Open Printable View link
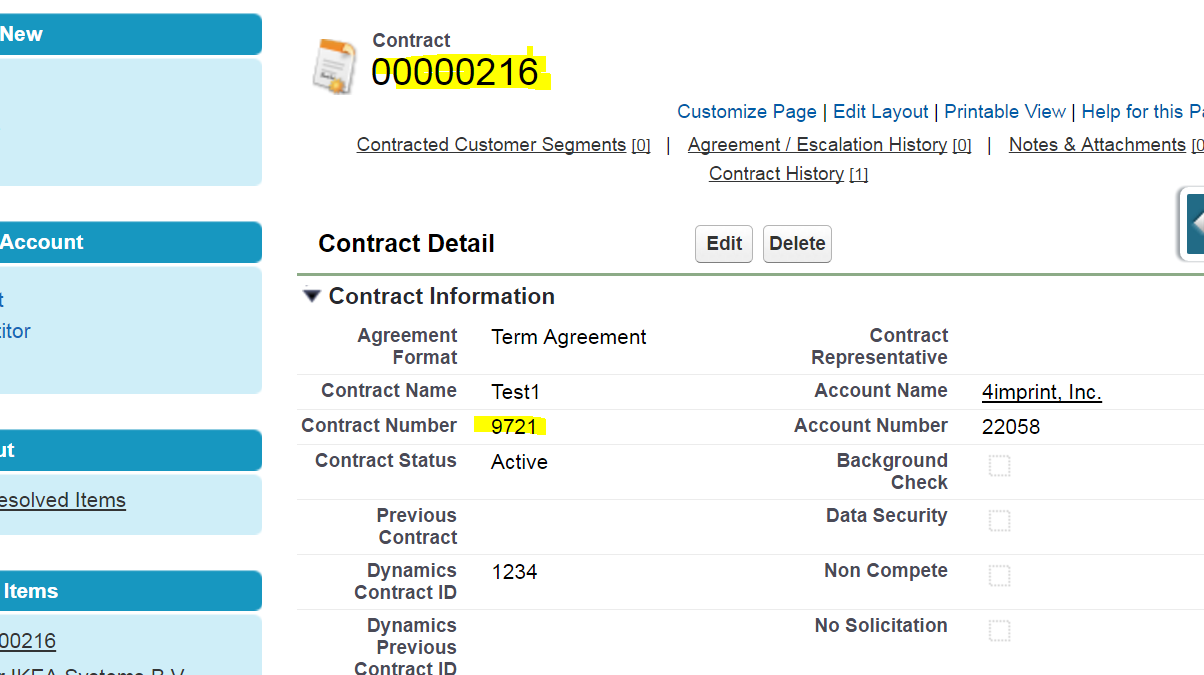This screenshot has width=1204, height=675. [x=1004, y=112]
